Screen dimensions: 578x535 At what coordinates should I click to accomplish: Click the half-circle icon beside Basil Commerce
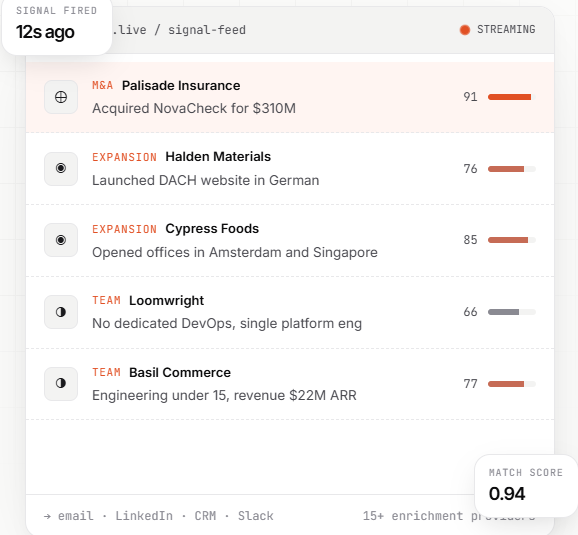61,383
